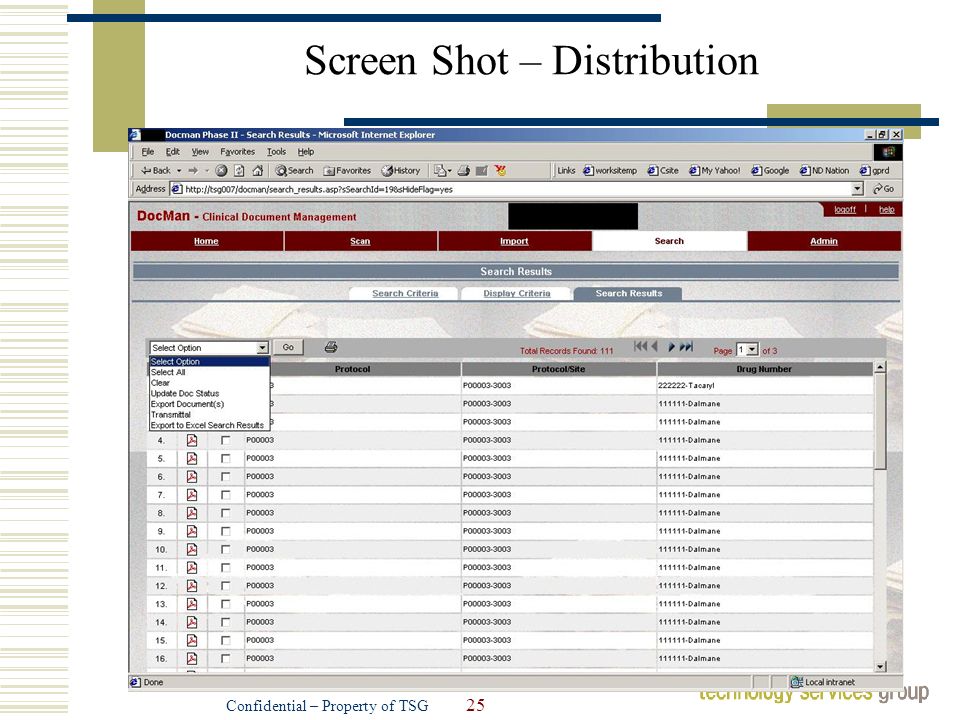
Task: Open PDF icon for row 4
Action: point(192,440)
